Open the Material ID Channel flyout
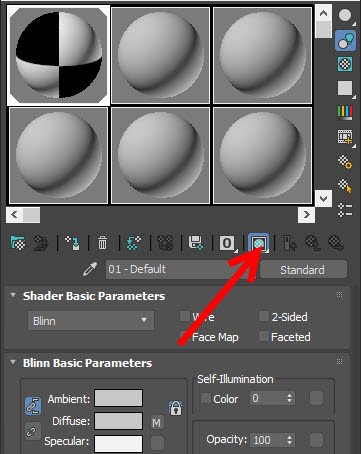This screenshot has height=454, width=361. click(228, 243)
